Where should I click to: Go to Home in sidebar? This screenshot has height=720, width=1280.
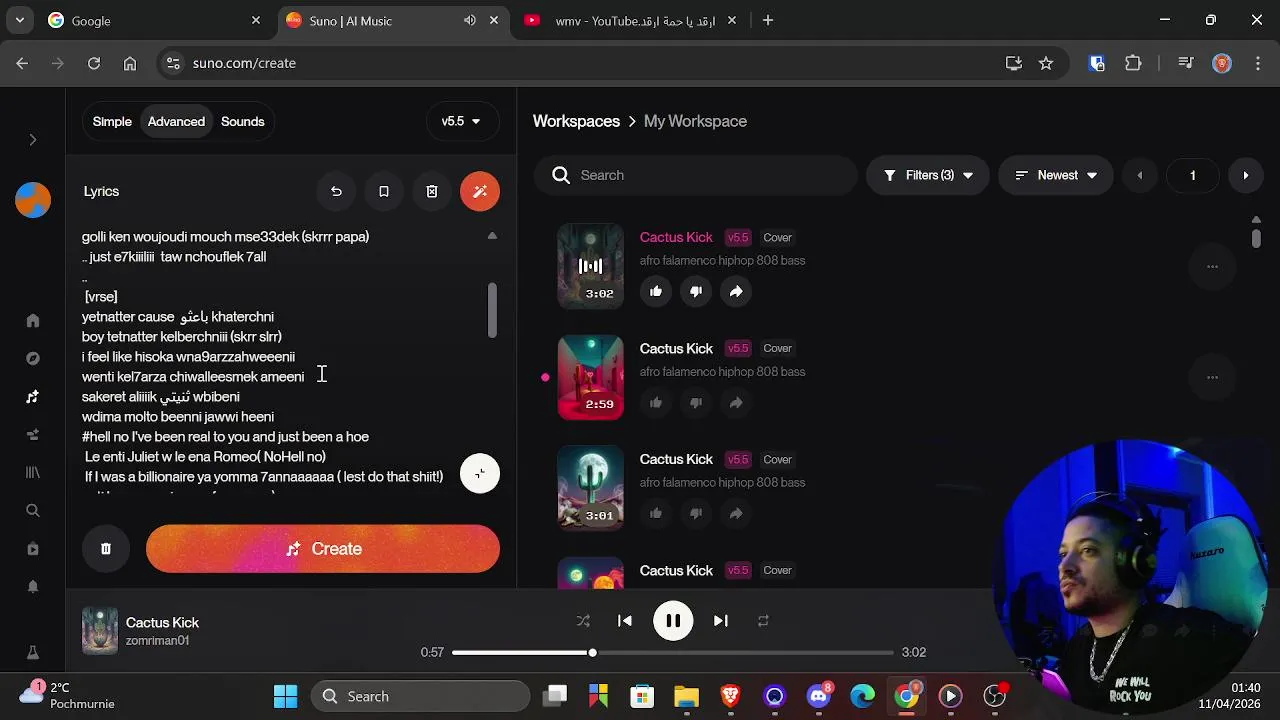pos(33,321)
